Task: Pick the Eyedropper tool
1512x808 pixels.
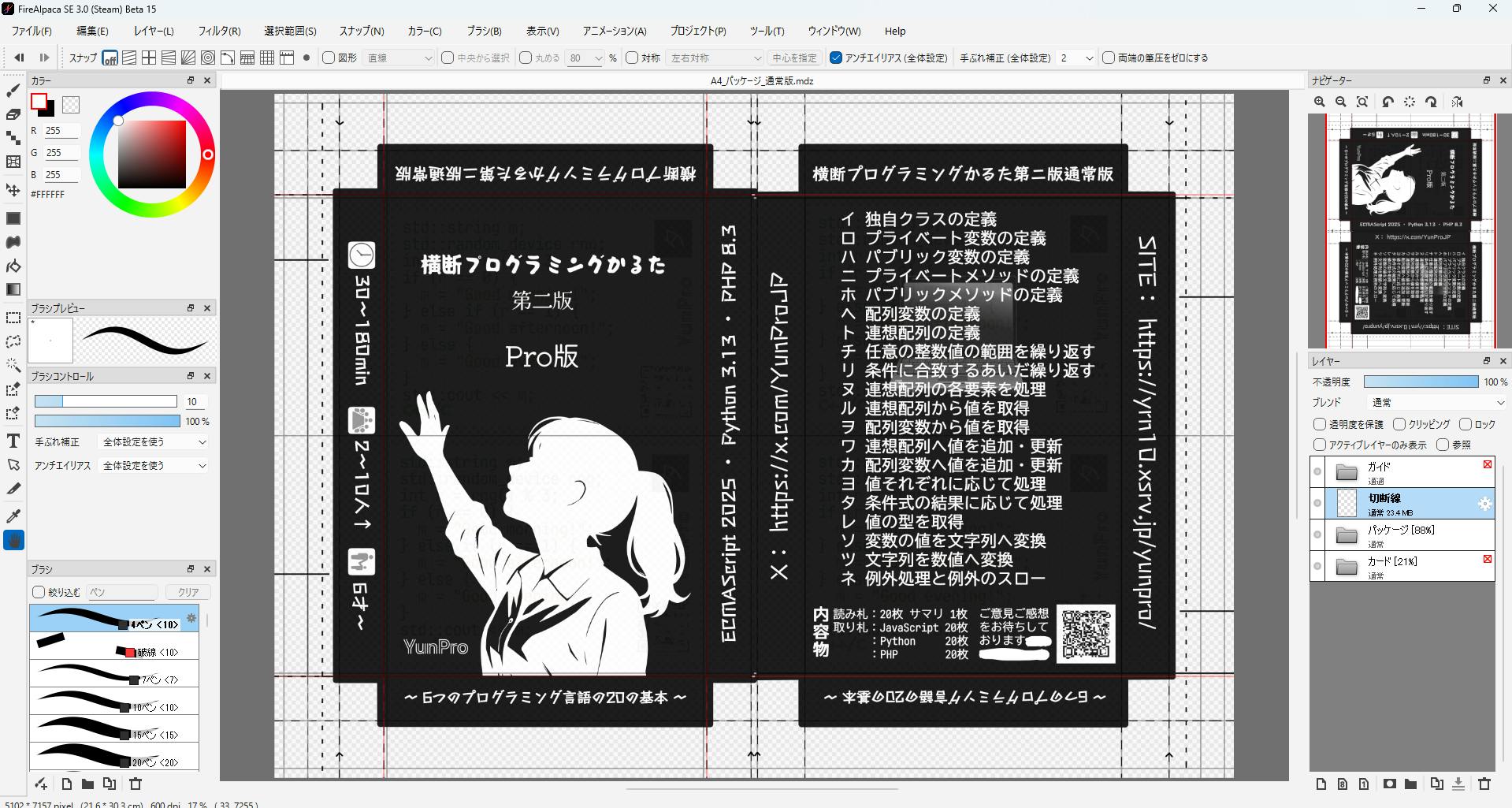Action: coord(13,516)
